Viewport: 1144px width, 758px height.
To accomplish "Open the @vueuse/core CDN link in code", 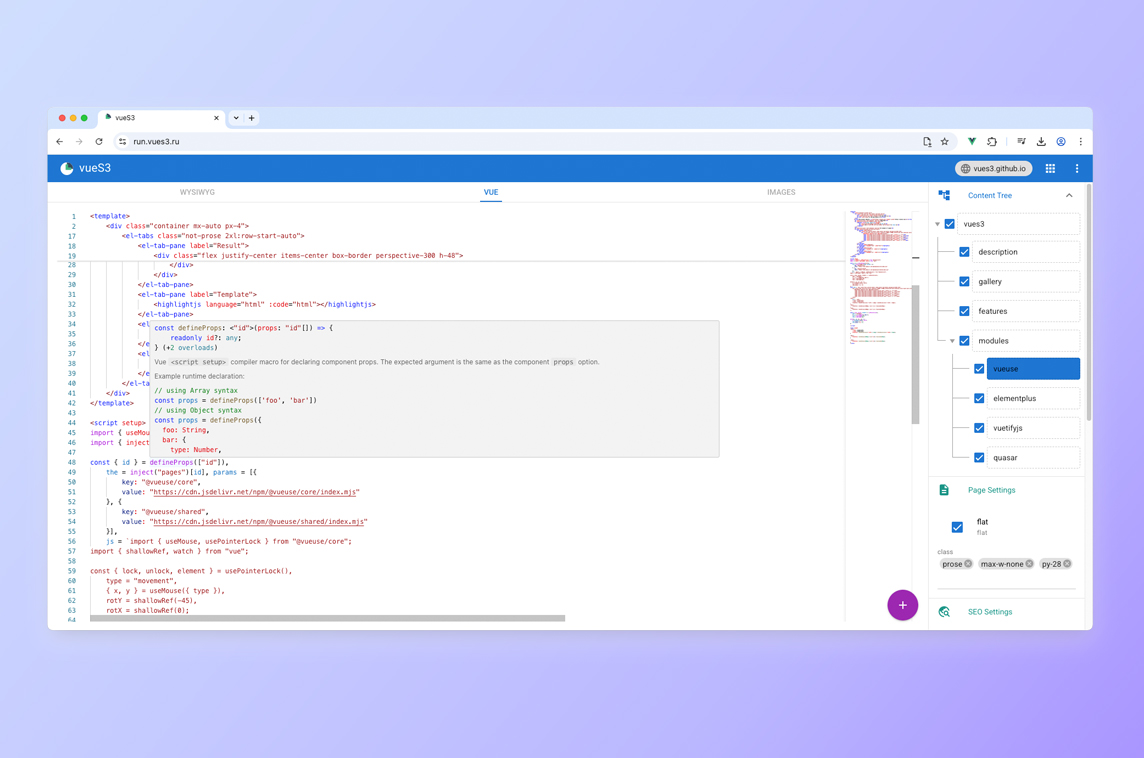I will 255,492.
